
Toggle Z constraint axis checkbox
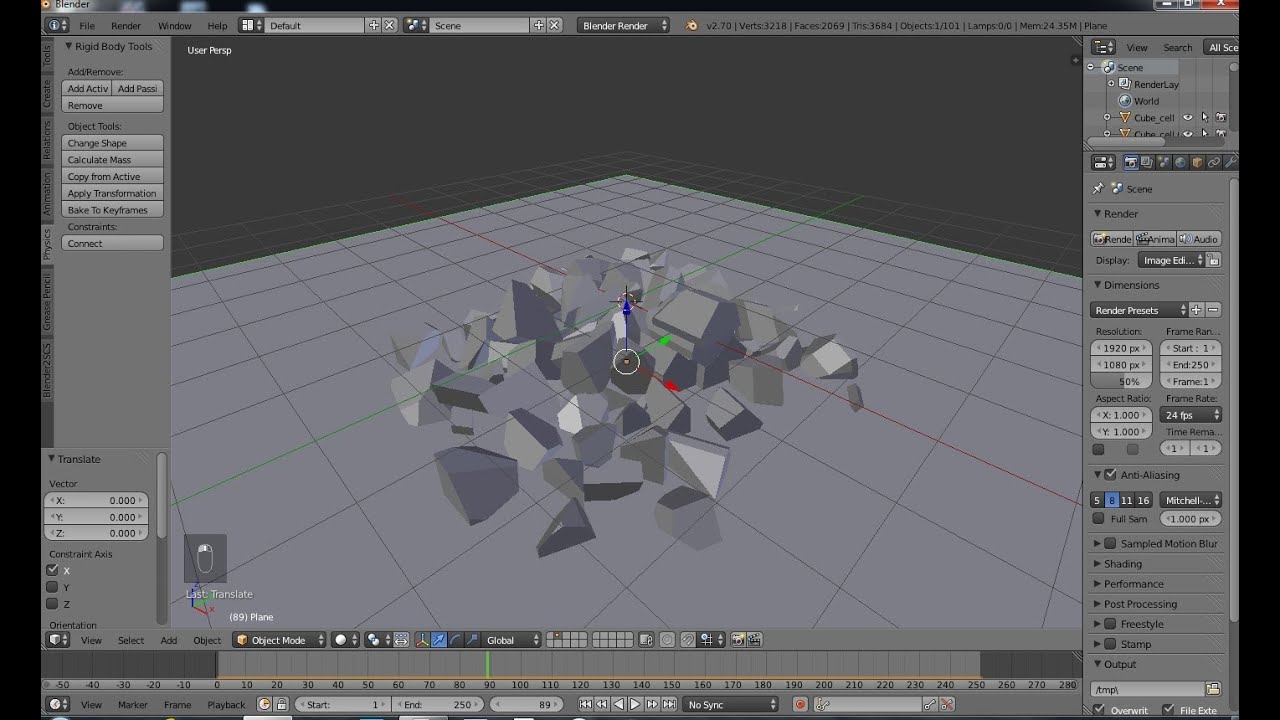click(52, 604)
